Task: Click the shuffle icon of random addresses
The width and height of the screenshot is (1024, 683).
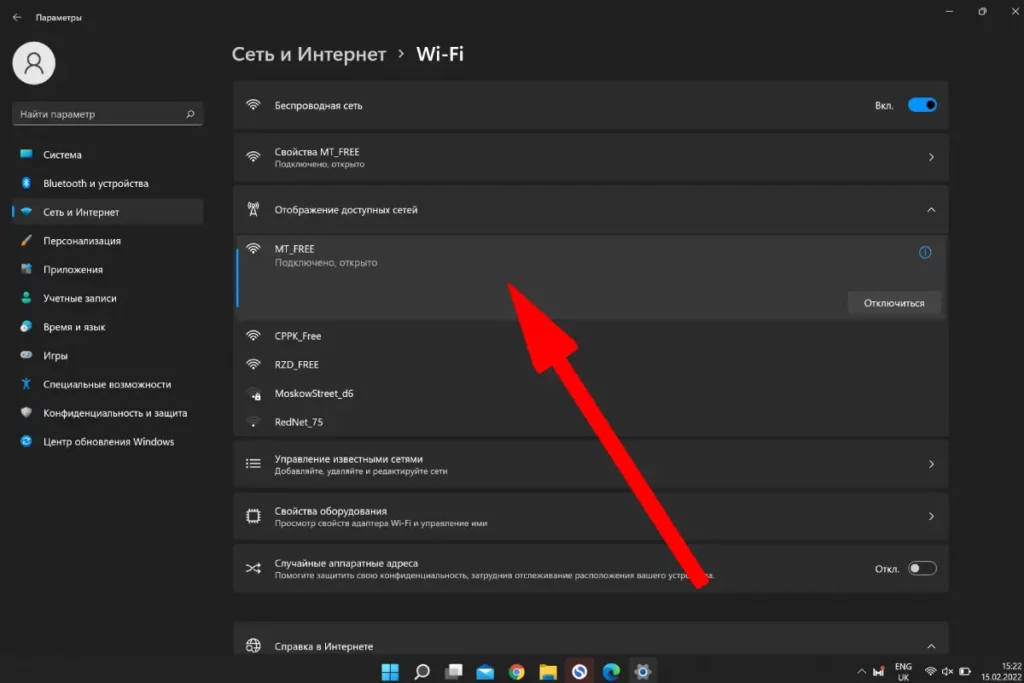Action: point(253,569)
